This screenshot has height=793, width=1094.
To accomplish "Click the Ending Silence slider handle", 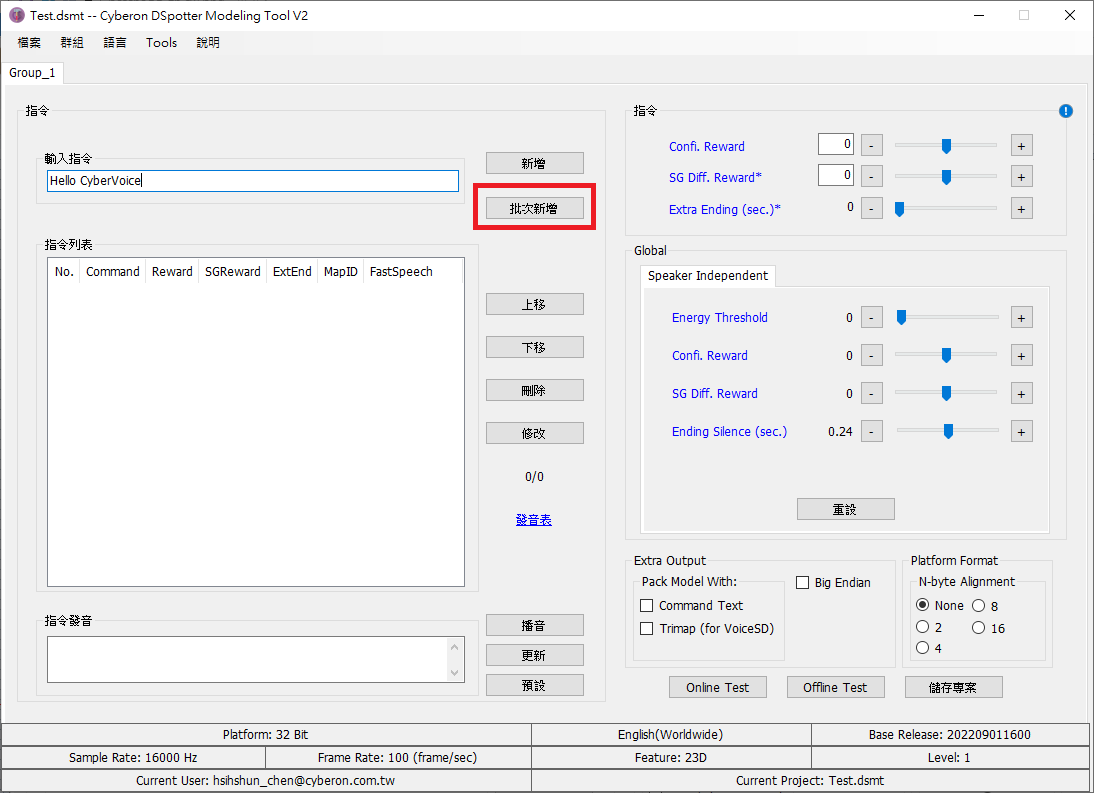I will 948,432.
